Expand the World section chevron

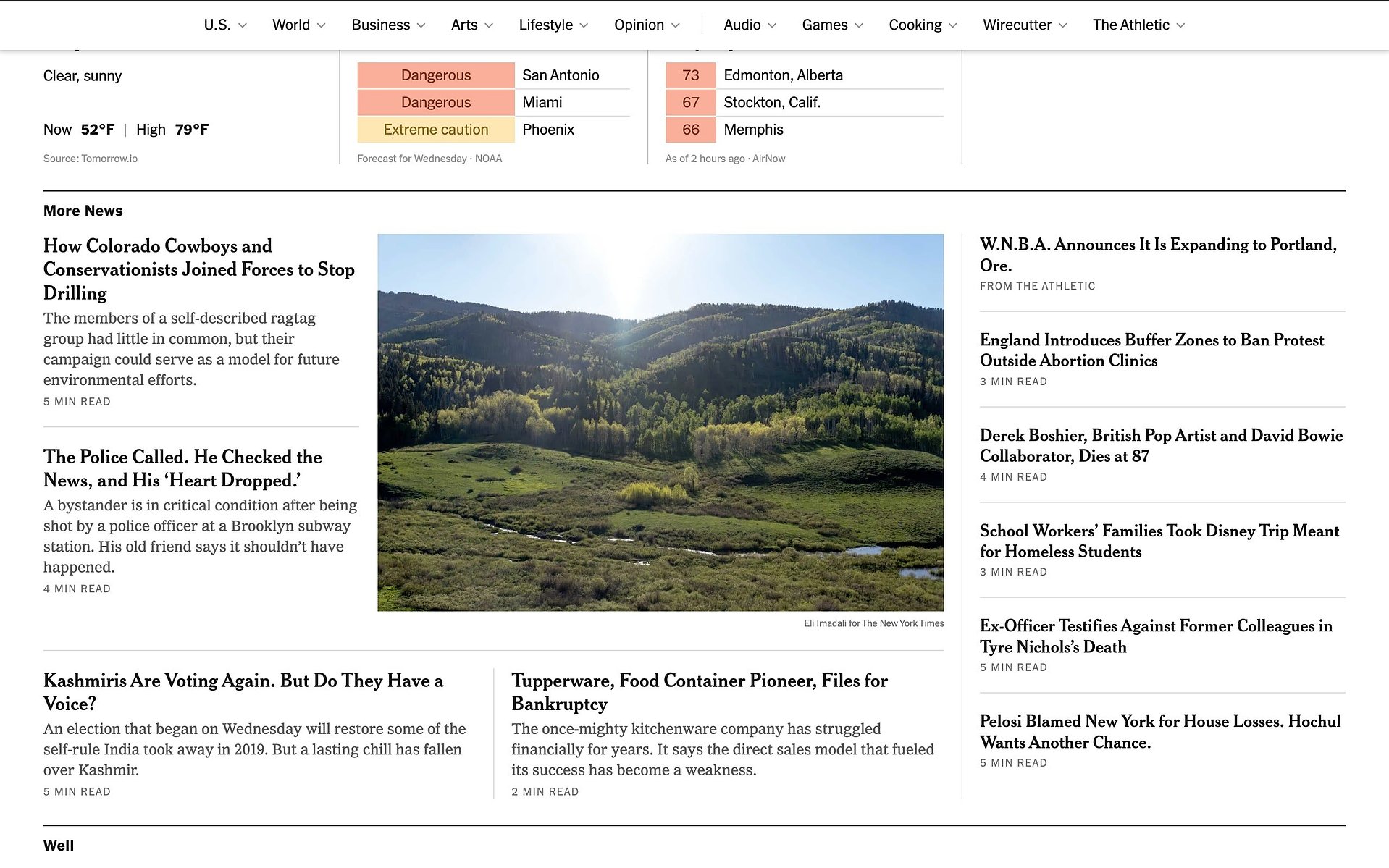point(322,25)
